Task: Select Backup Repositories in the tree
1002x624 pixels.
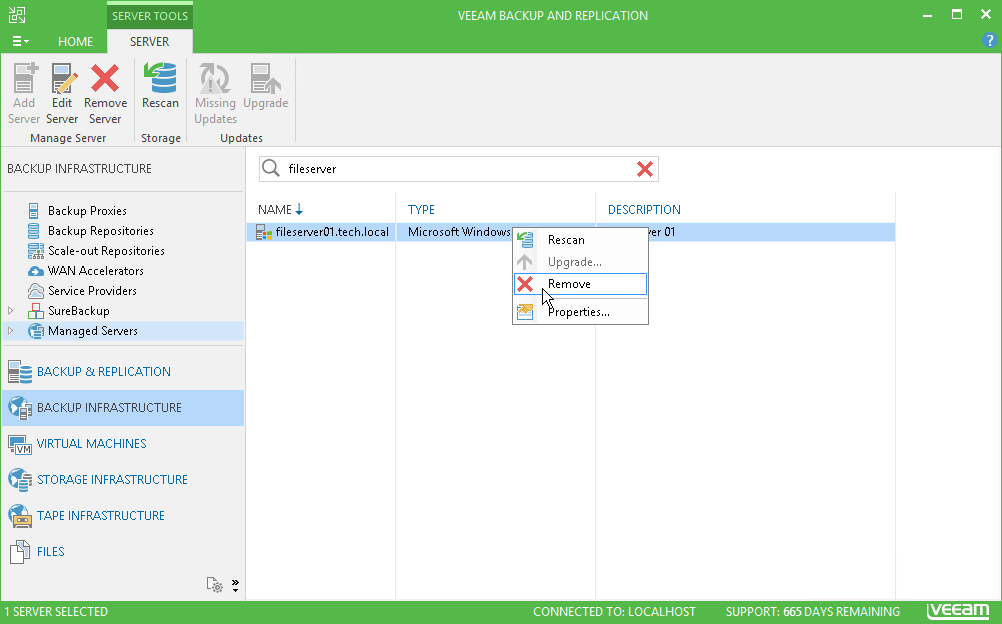Action: [x=100, y=231]
